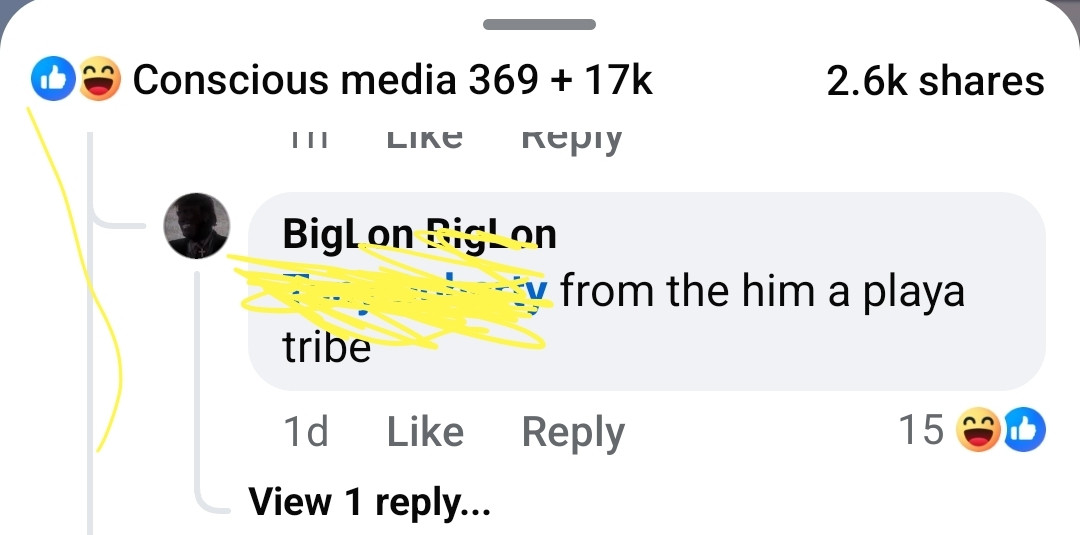The width and height of the screenshot is (1080, 535).
Task: Open BigLon's profile picture
Action: [196, 226]
